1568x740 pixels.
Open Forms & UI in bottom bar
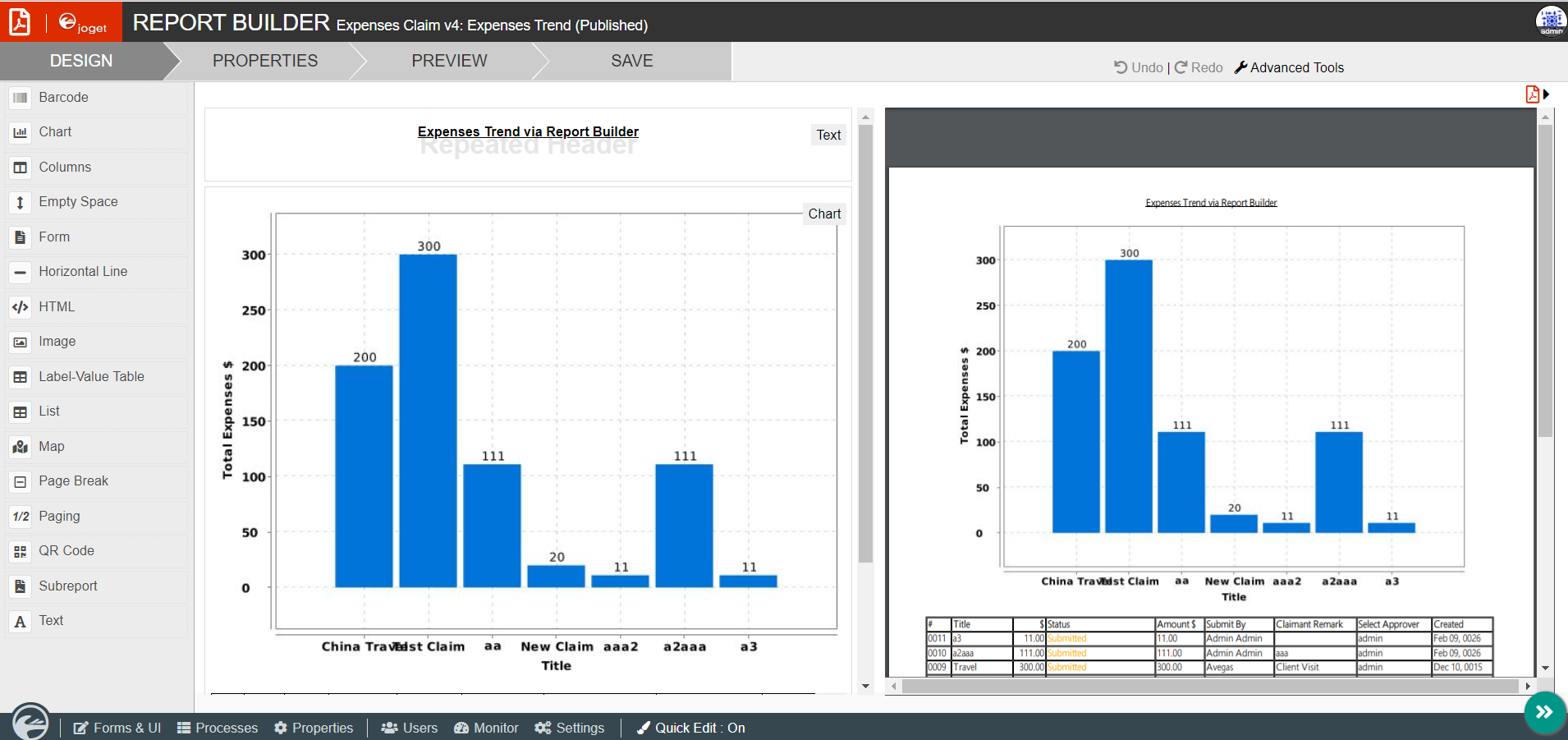pos(117,728)
